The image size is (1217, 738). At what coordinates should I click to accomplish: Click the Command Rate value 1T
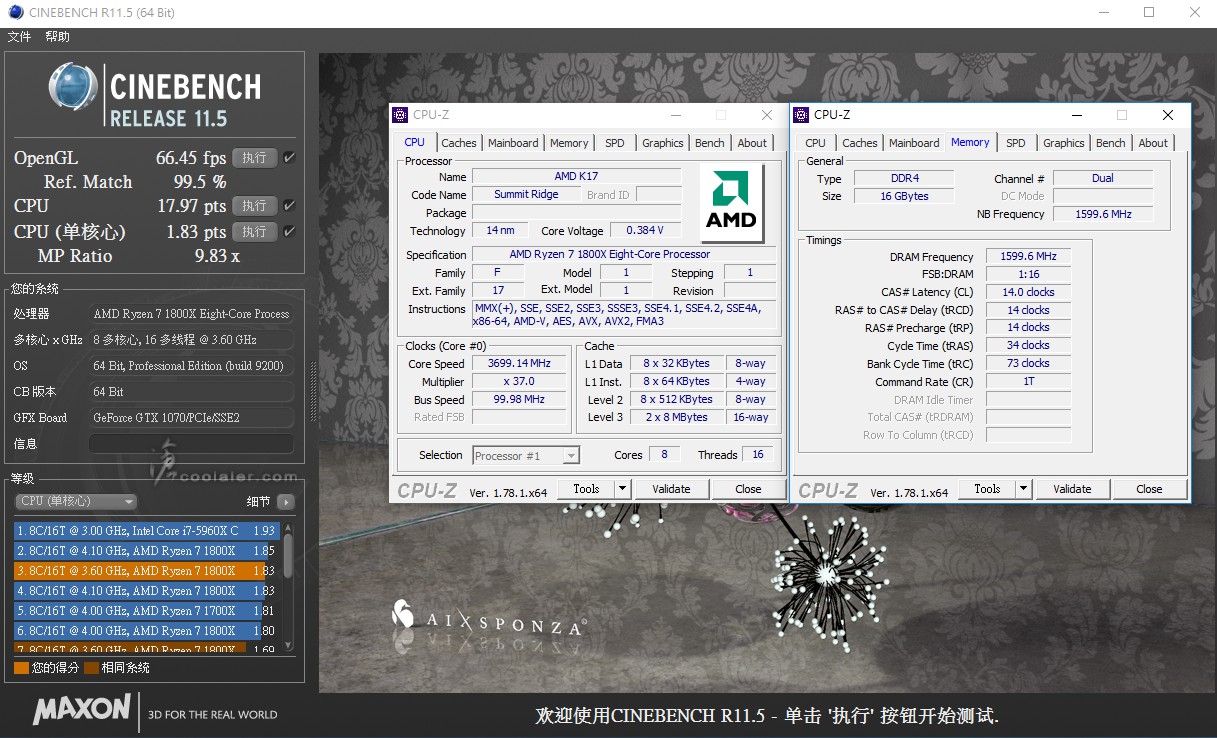[1028, 382]
